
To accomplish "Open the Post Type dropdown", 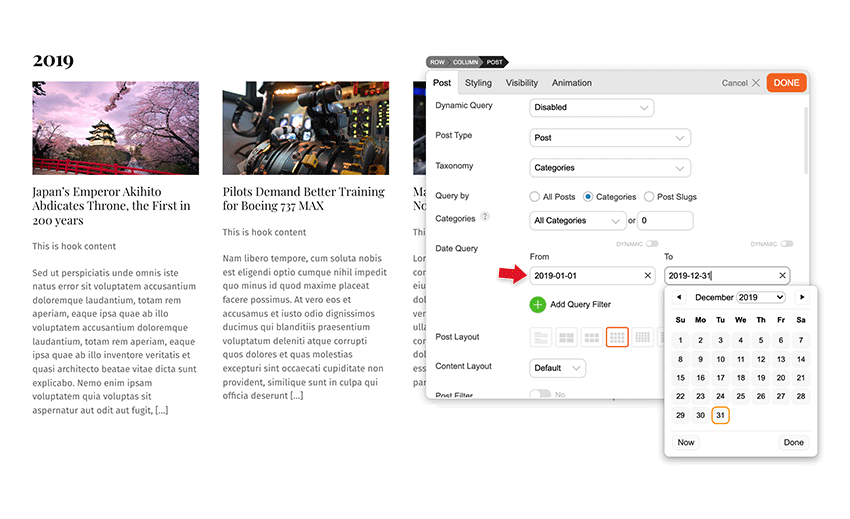I will (610, 138).
